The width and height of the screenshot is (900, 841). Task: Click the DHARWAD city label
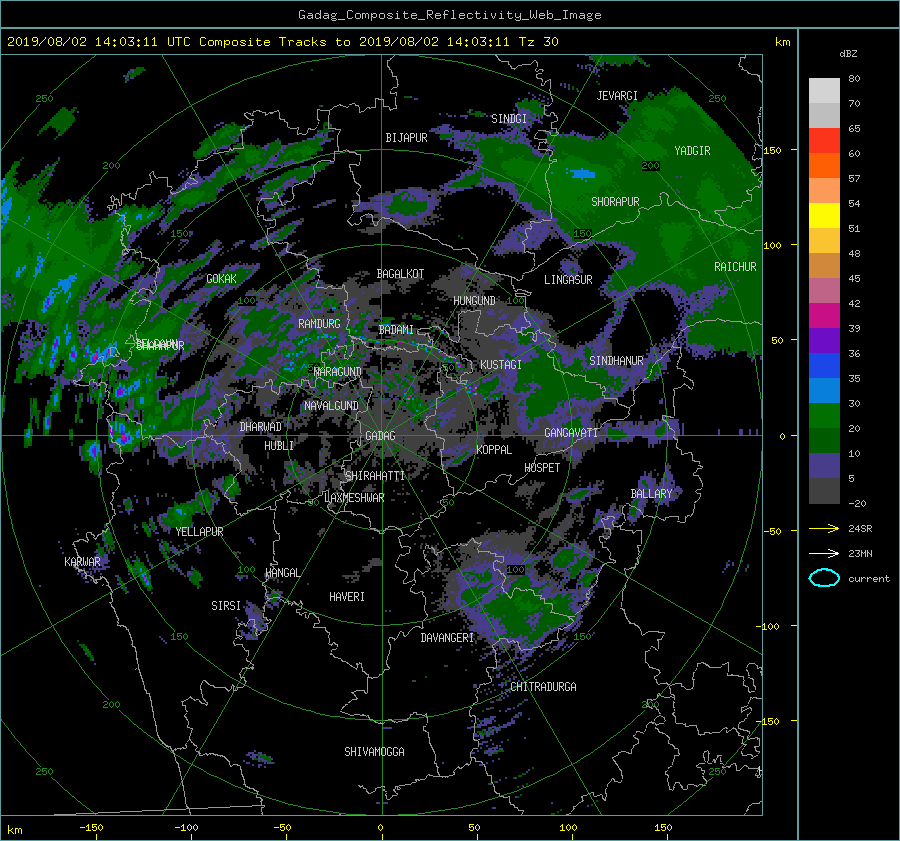coord(261,427)
